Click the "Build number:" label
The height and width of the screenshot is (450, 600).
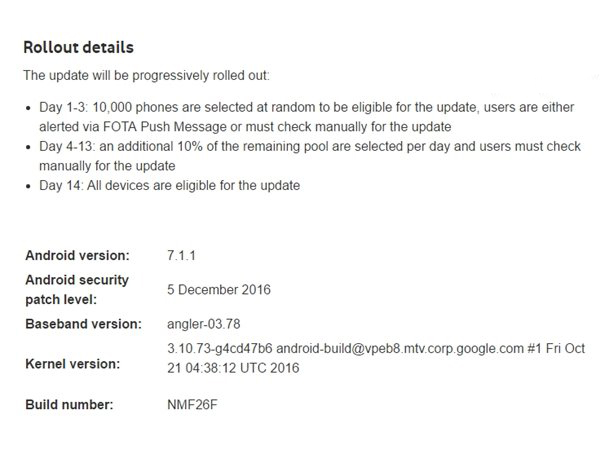[x=68, y=405]
